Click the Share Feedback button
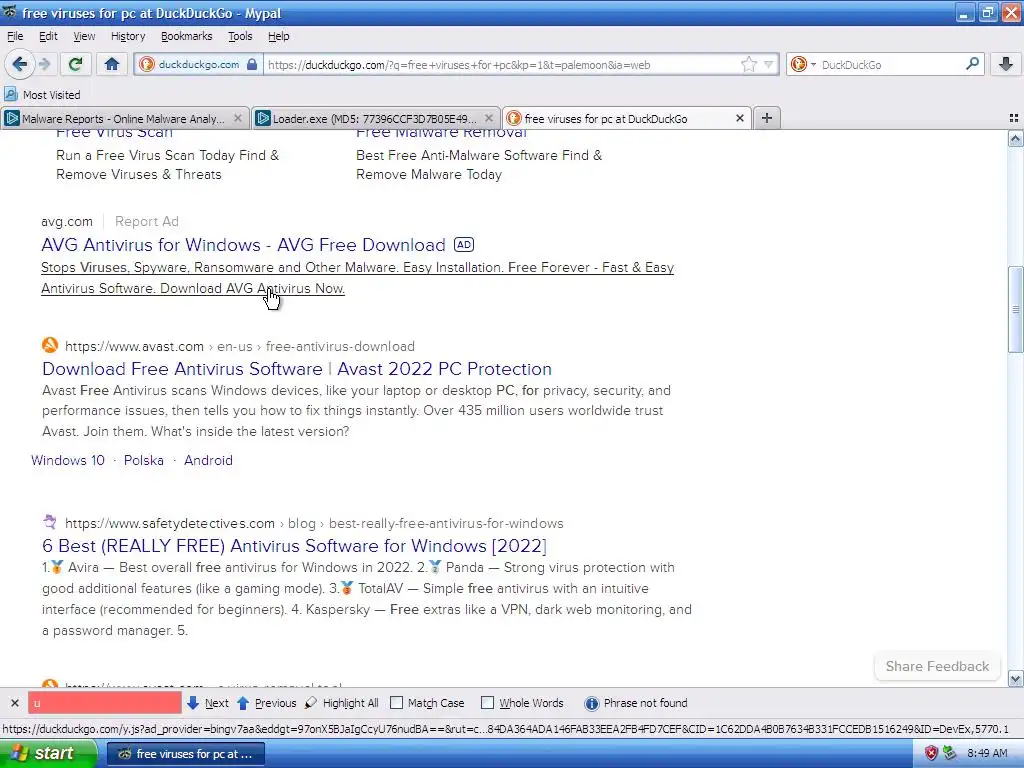 click(937, 666)
